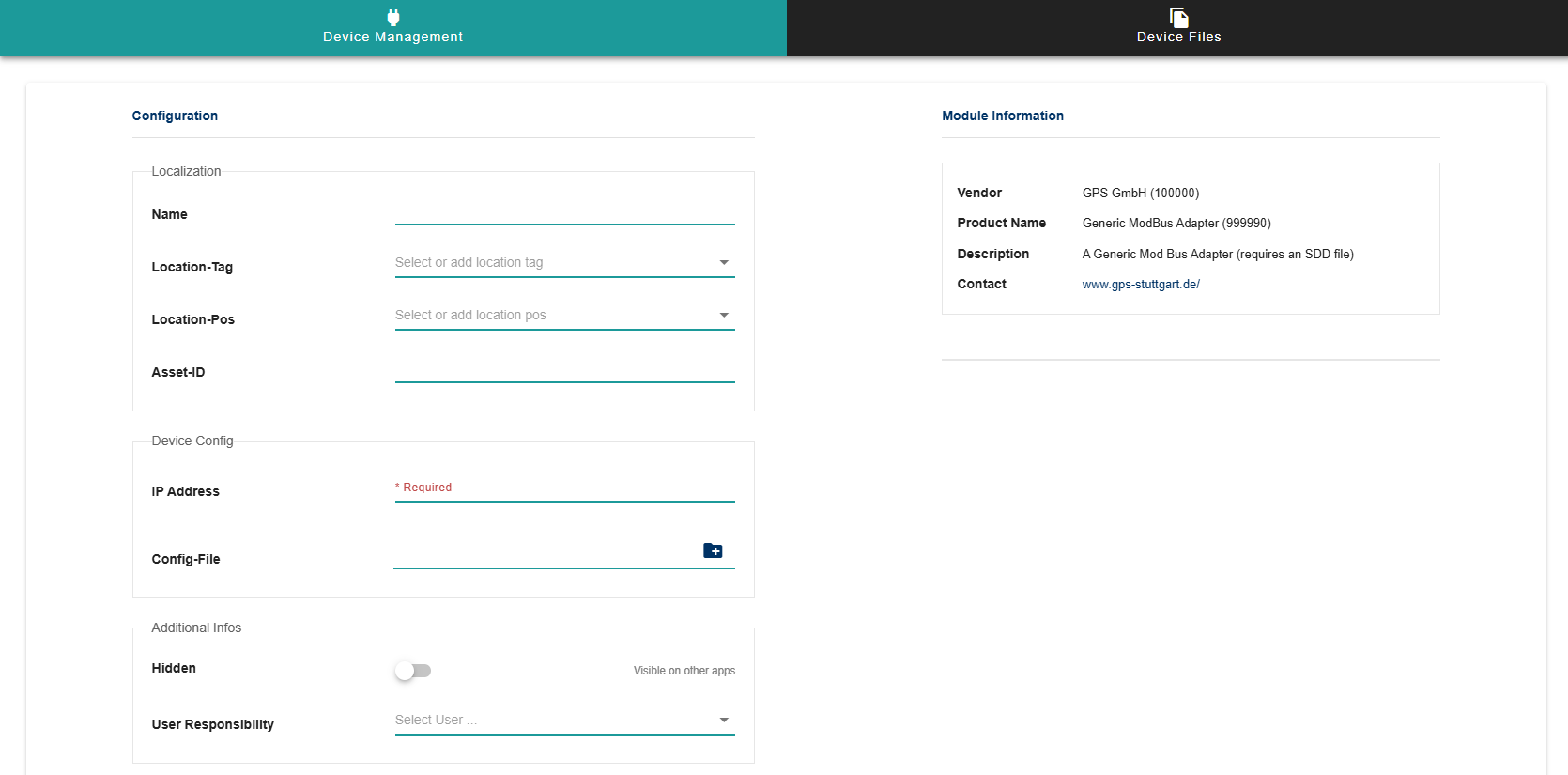Viewport: 1568px width, 775px height.
Task: Open the www.gps-stuttgart.de contact link
Action: 1140,285
